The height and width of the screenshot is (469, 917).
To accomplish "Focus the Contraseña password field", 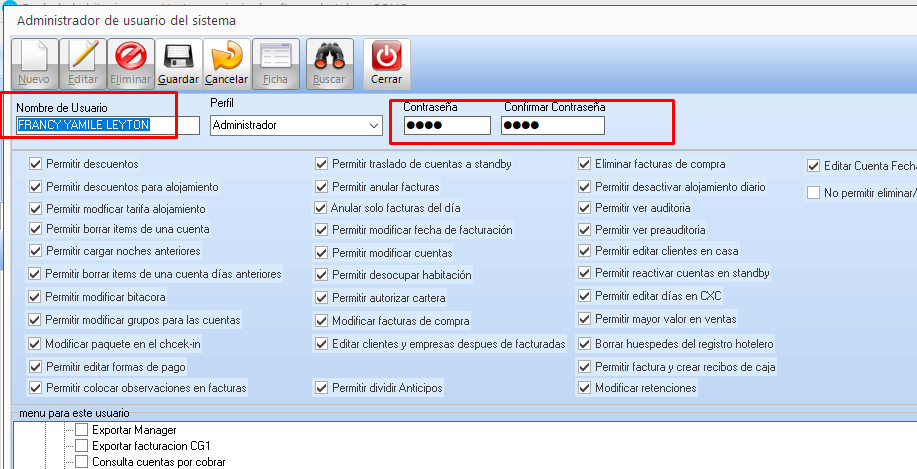I will pyautogui.click(x=445, y=126).
